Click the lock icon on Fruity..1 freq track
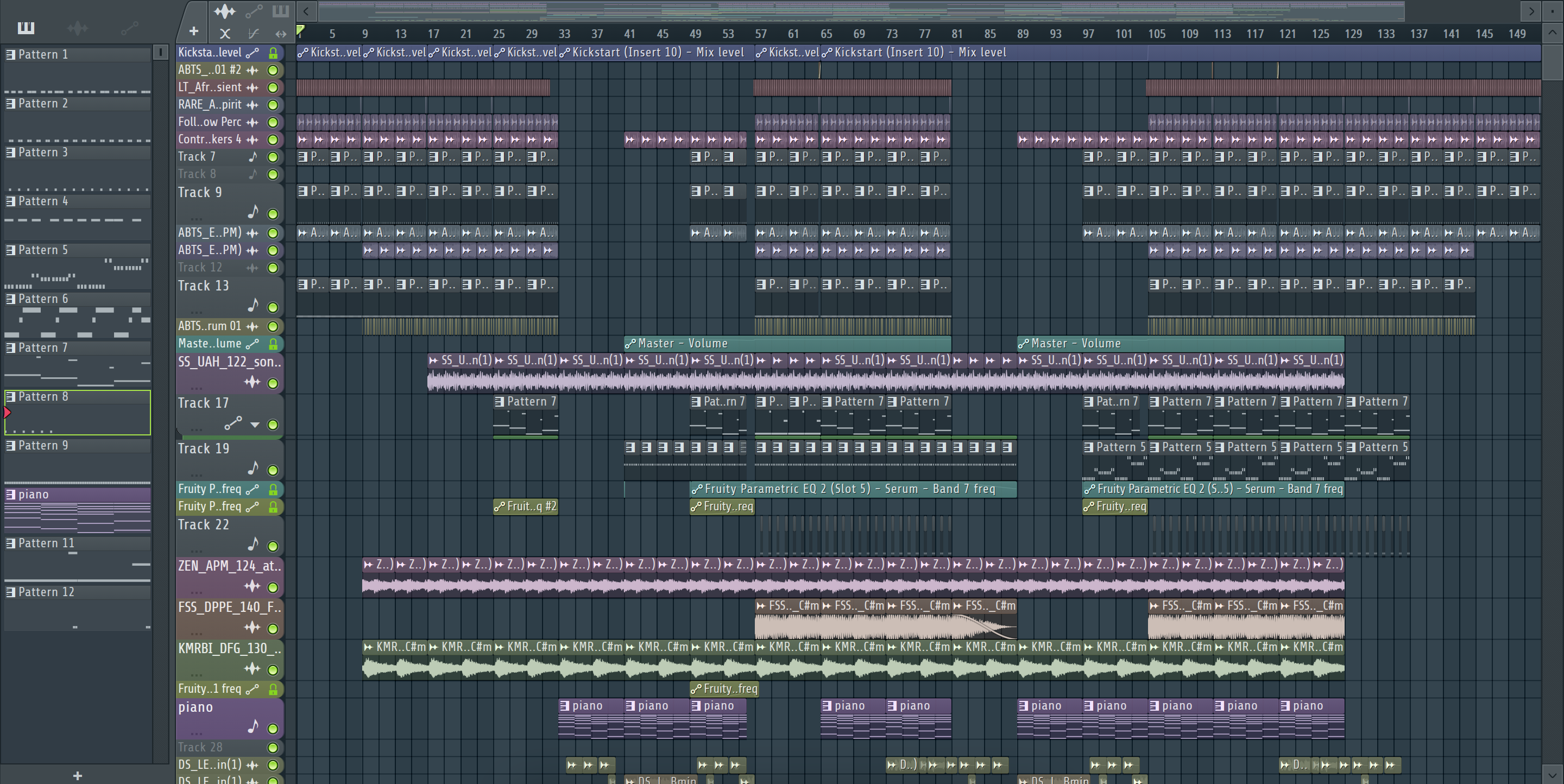This screenshot has width=1564, height=784. pos(273,690)
